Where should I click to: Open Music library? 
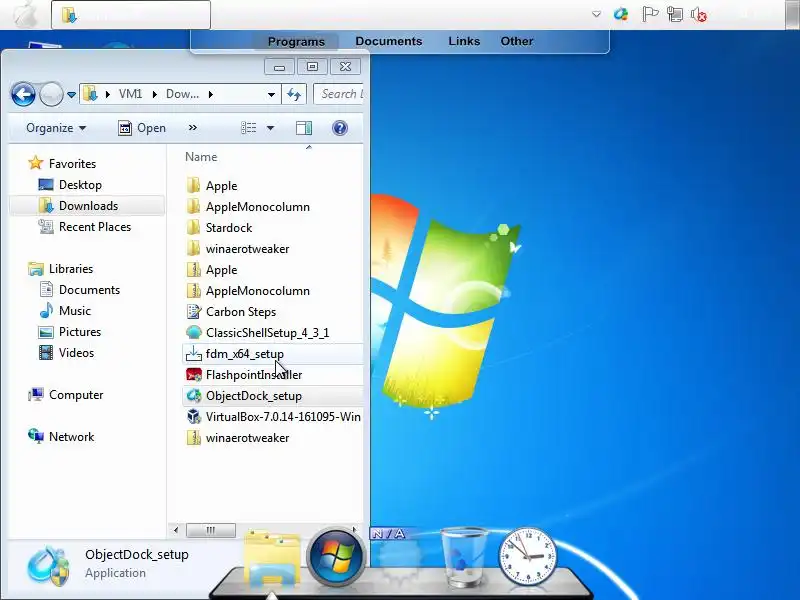click(x=74, y=311)
